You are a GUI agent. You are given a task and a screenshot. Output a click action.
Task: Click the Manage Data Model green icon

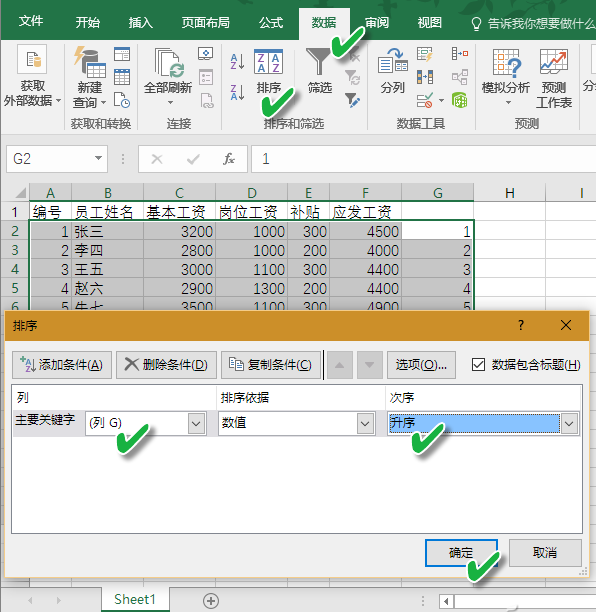[x=460, y=100]
